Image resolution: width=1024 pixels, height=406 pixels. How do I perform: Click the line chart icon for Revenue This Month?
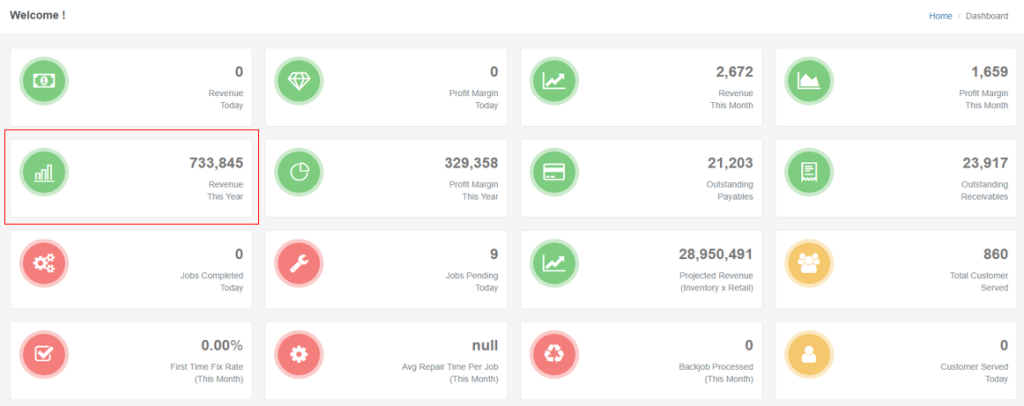click(x=554, y=81)
